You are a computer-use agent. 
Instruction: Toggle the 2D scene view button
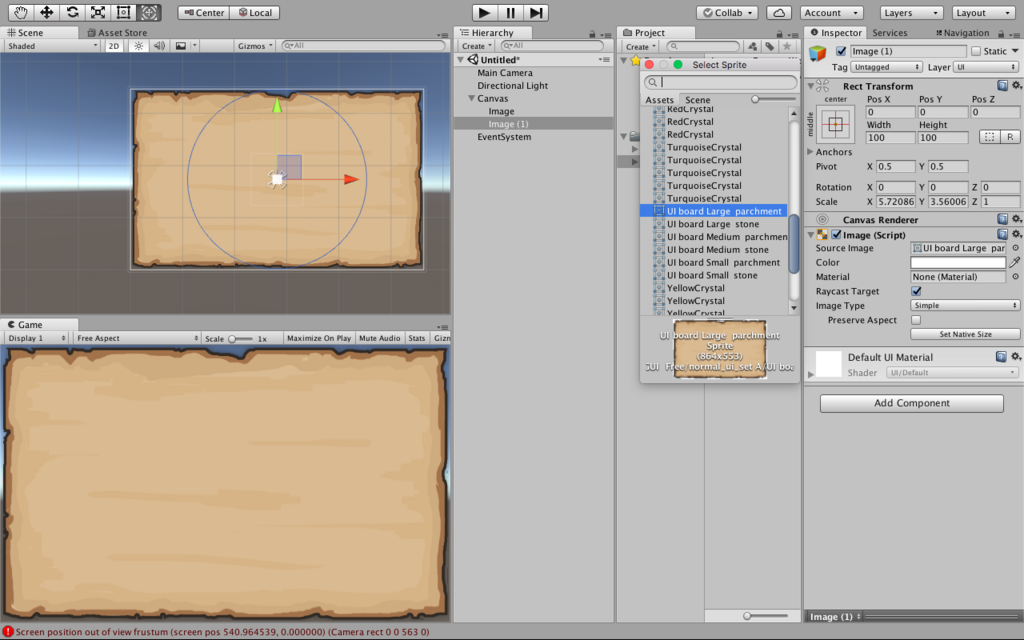click(x=114, y=46)
